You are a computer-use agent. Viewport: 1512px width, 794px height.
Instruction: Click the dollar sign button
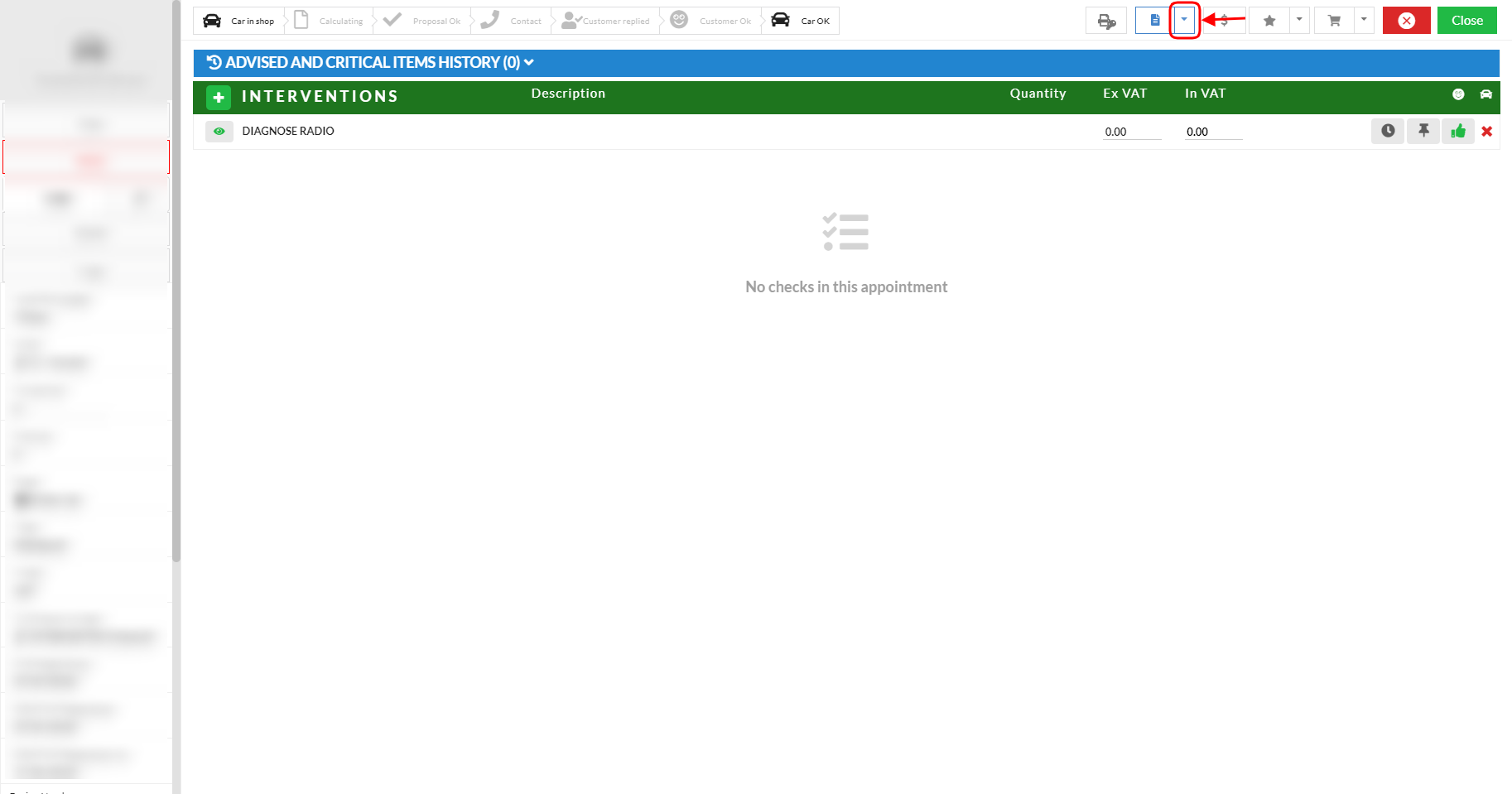pyautogui.click(x=1225, y=21)
